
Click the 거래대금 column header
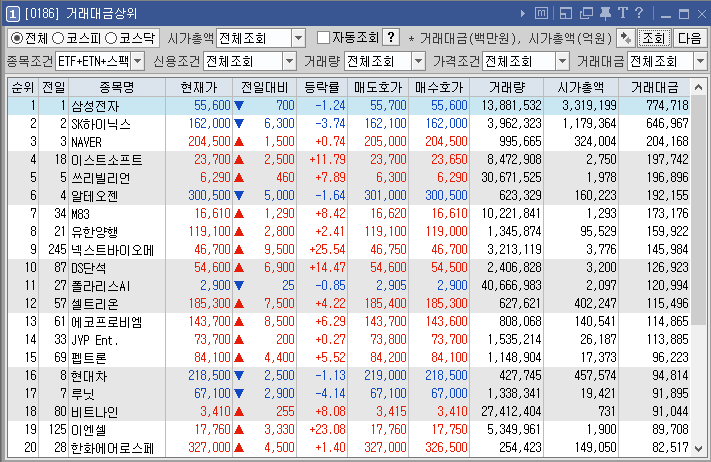654,87
